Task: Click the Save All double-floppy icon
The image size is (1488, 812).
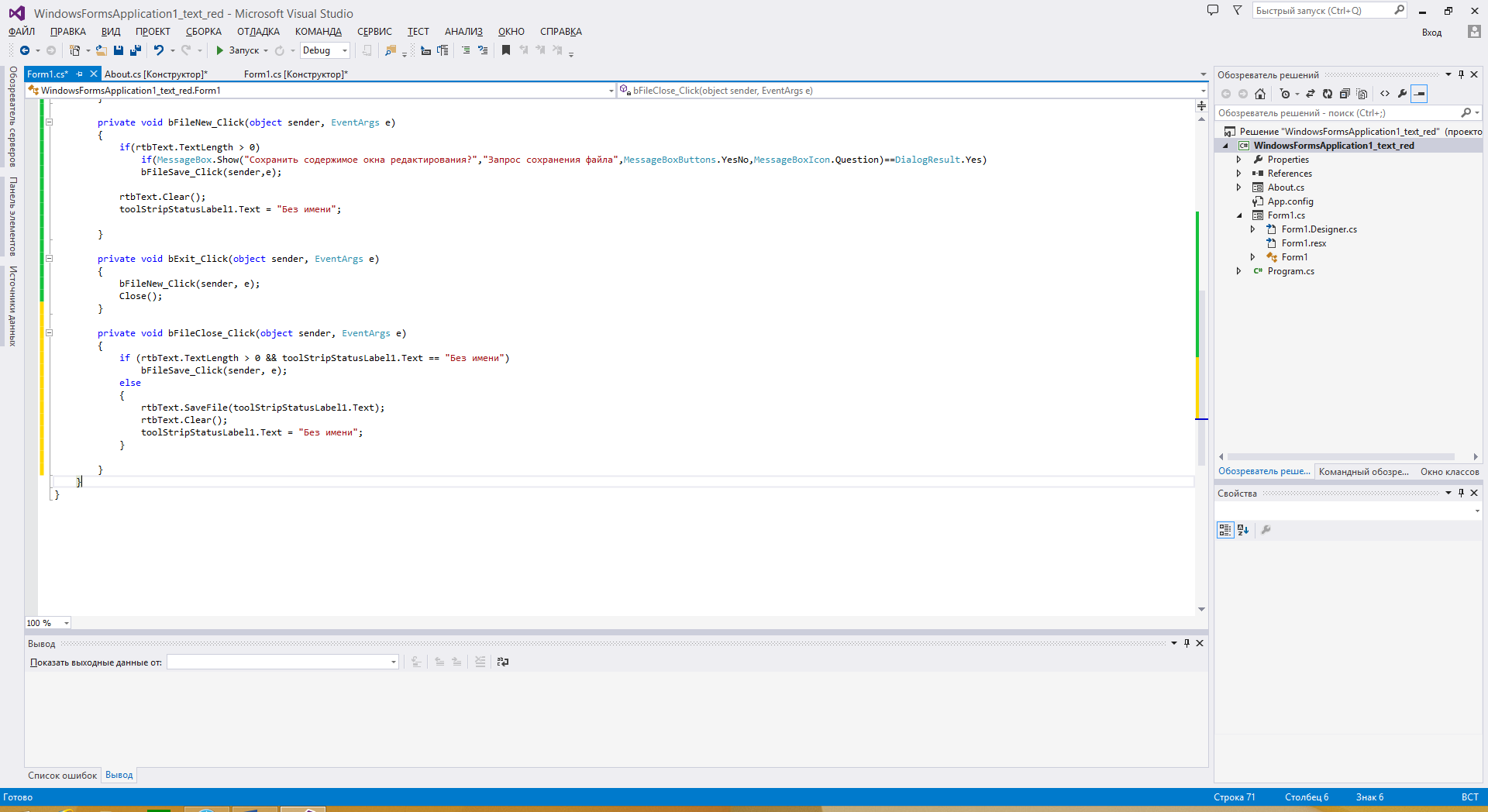Action: coord(136,50)
